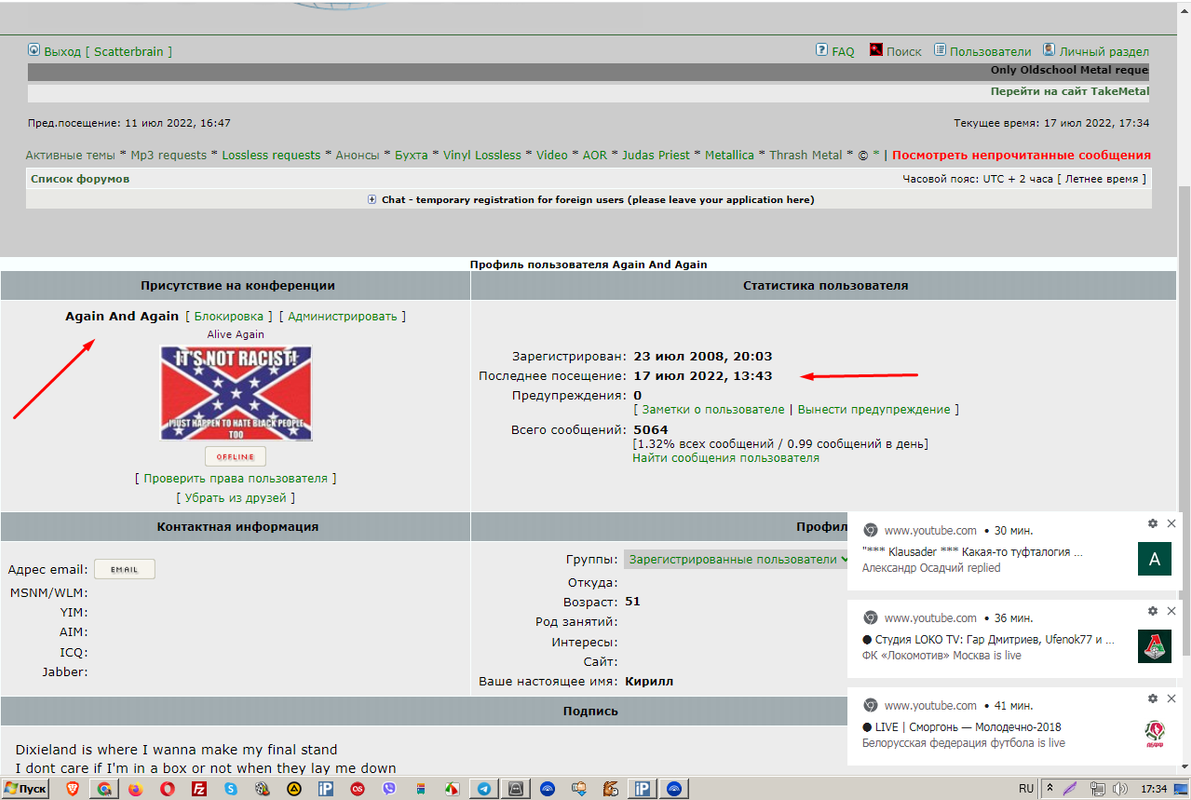
Task: Open the Lossless requests forum link
Action: coord(271,155)
